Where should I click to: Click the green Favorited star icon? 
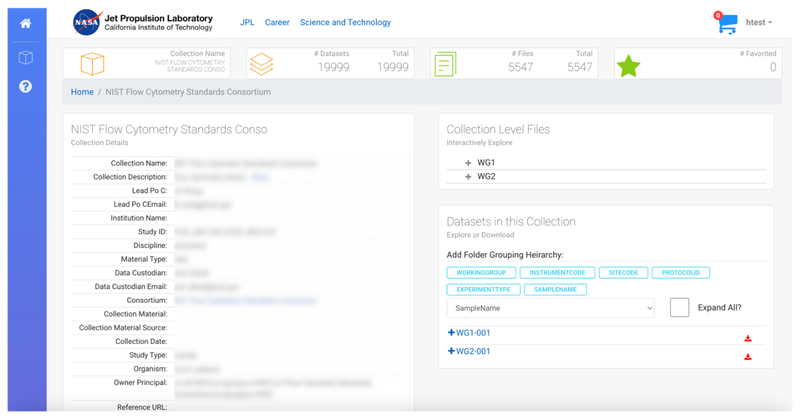click(628, 66)
